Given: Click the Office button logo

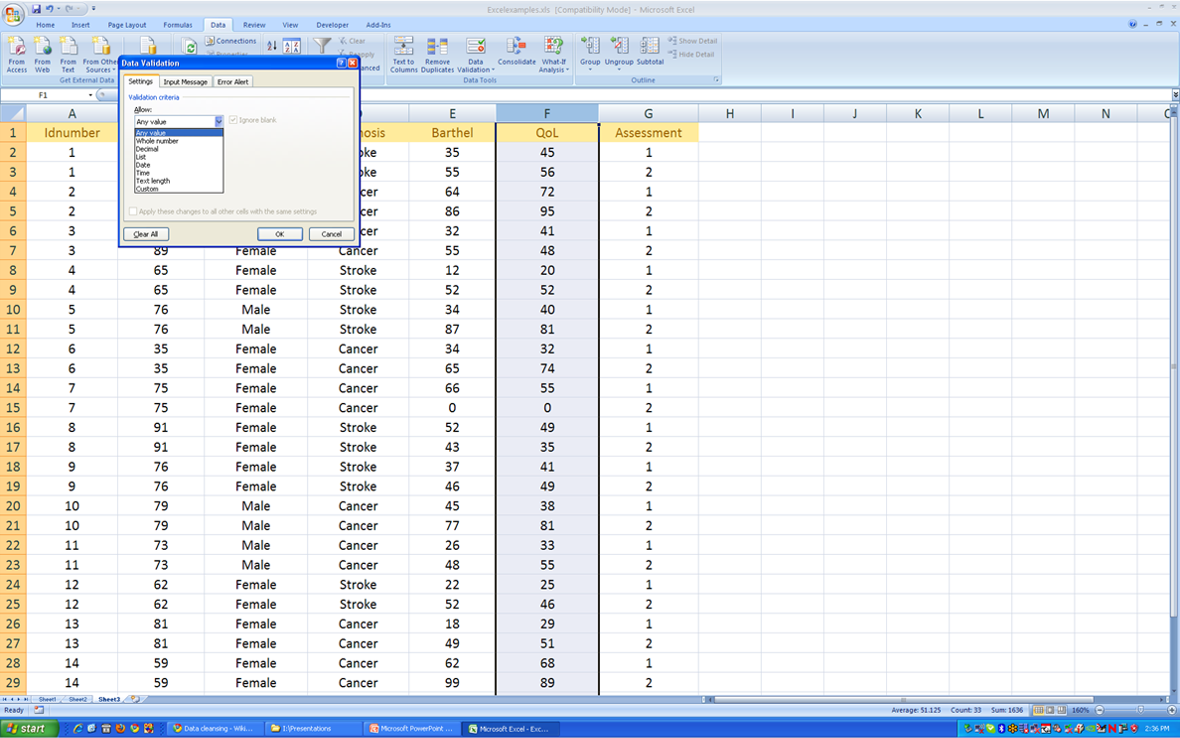Looking at the screenshot, I should 13,14.
